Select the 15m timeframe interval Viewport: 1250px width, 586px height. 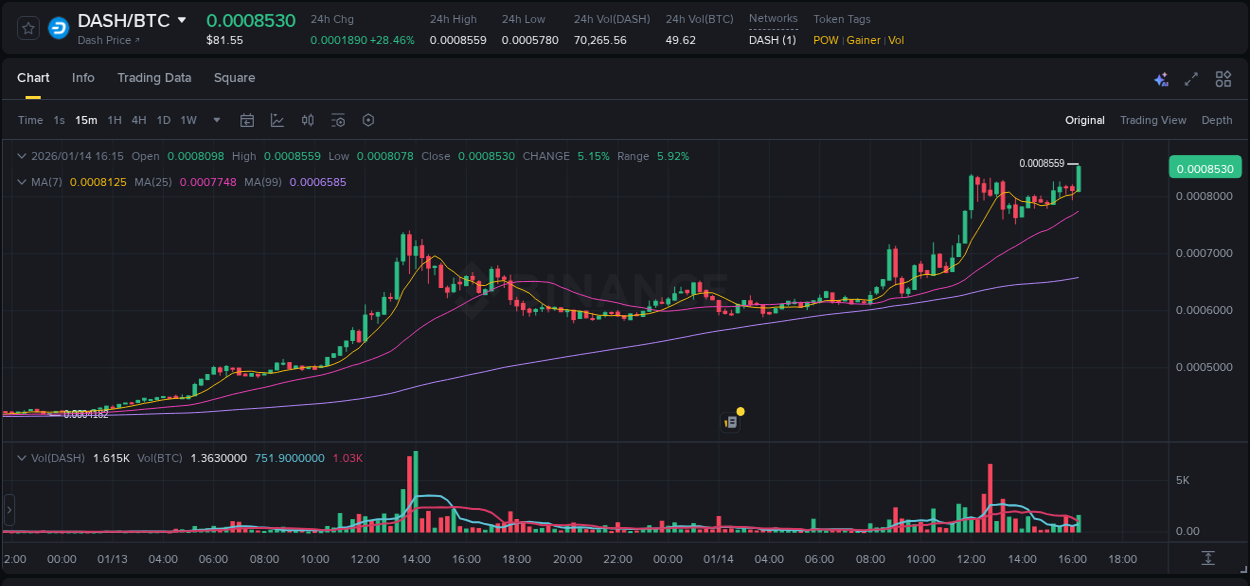click(x=85, y=120)
